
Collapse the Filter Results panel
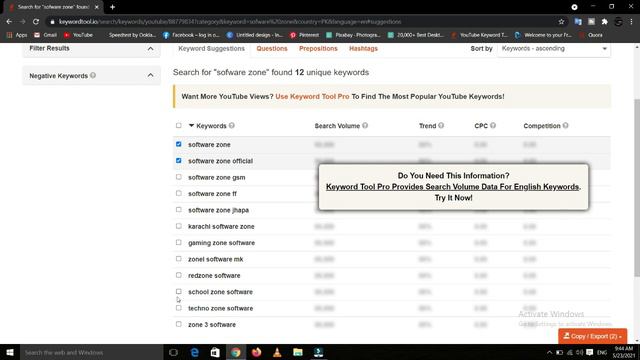(150, 49)
